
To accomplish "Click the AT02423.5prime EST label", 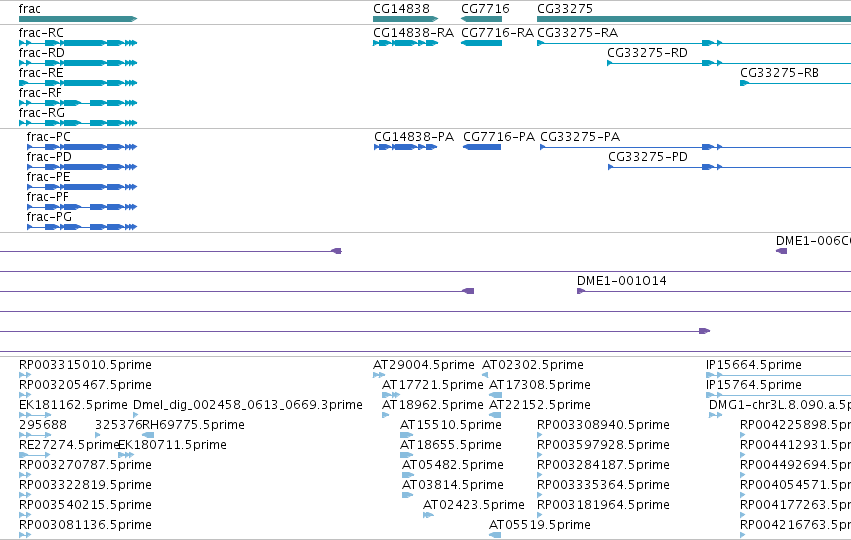I will click(474, 505).
